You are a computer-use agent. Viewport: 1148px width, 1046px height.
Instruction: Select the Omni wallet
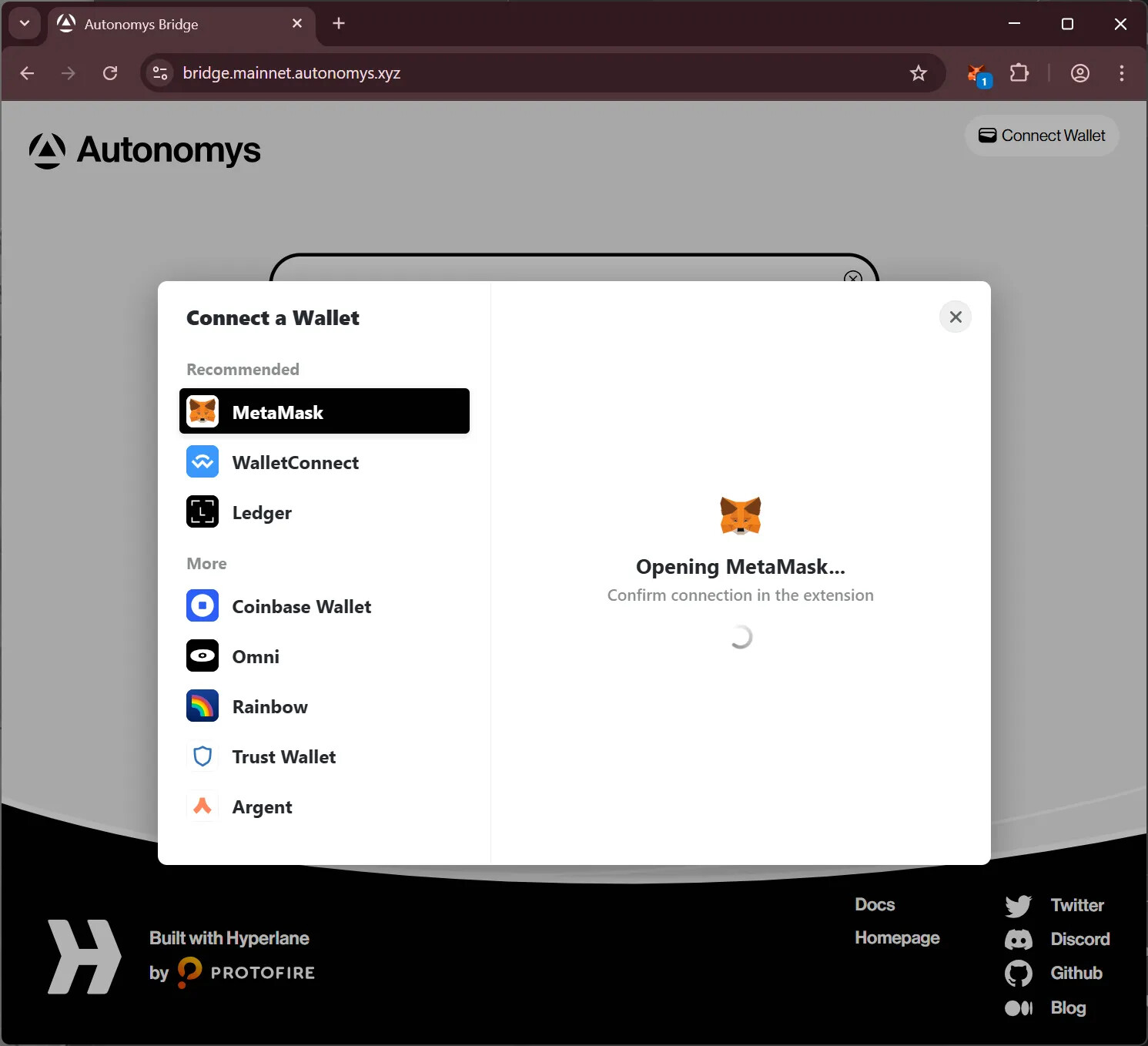324,656
